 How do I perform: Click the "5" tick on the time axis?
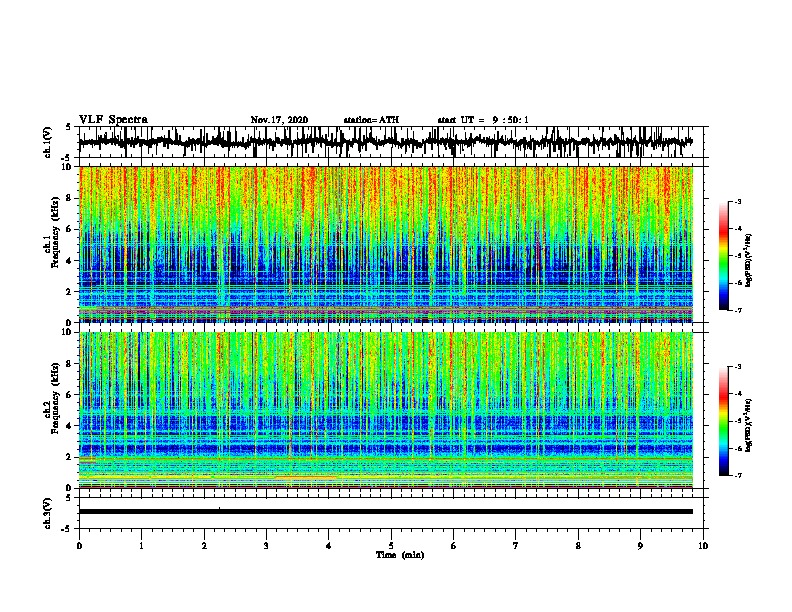(391, 546)
